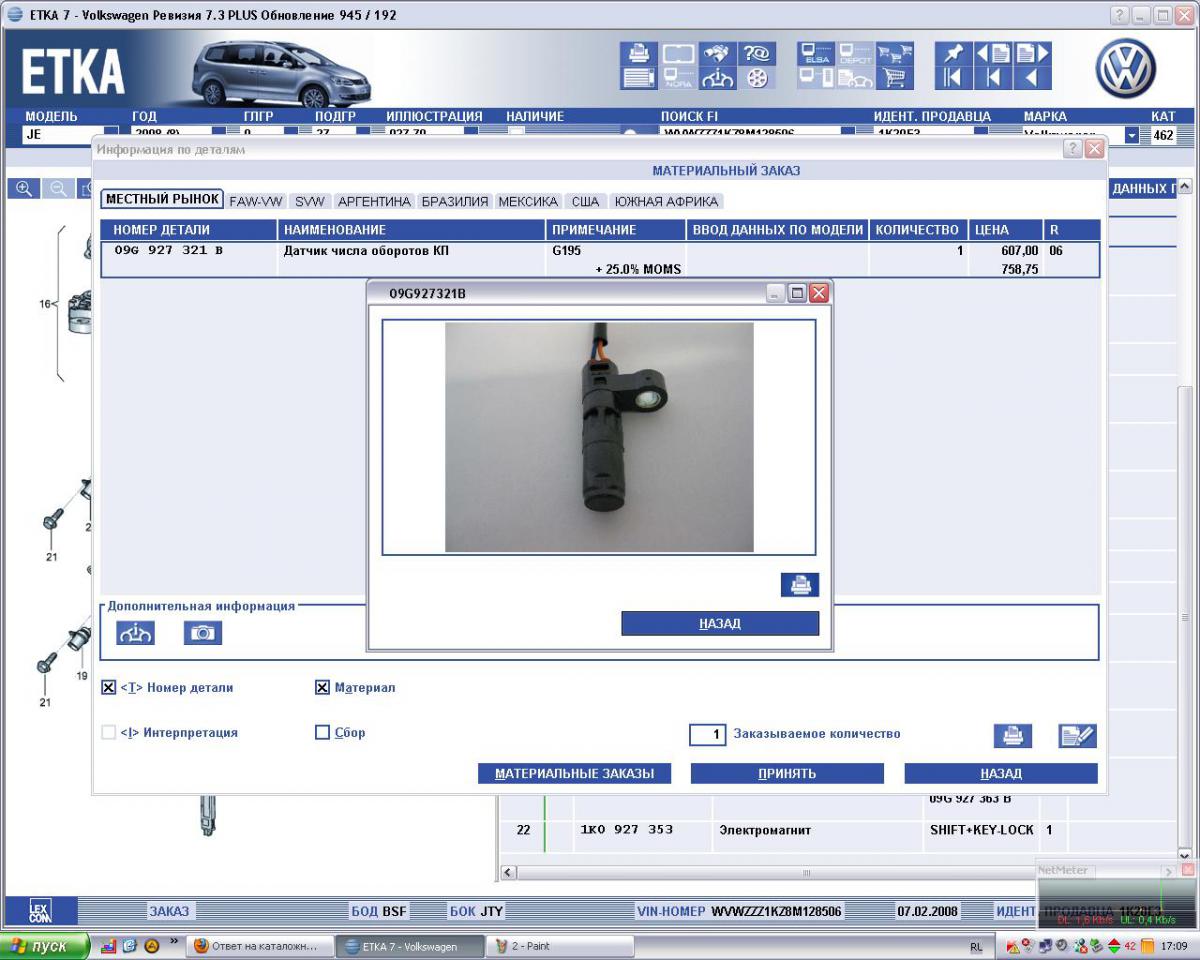Click the RL language indicator in the taskbar

(x=976, y=947)
